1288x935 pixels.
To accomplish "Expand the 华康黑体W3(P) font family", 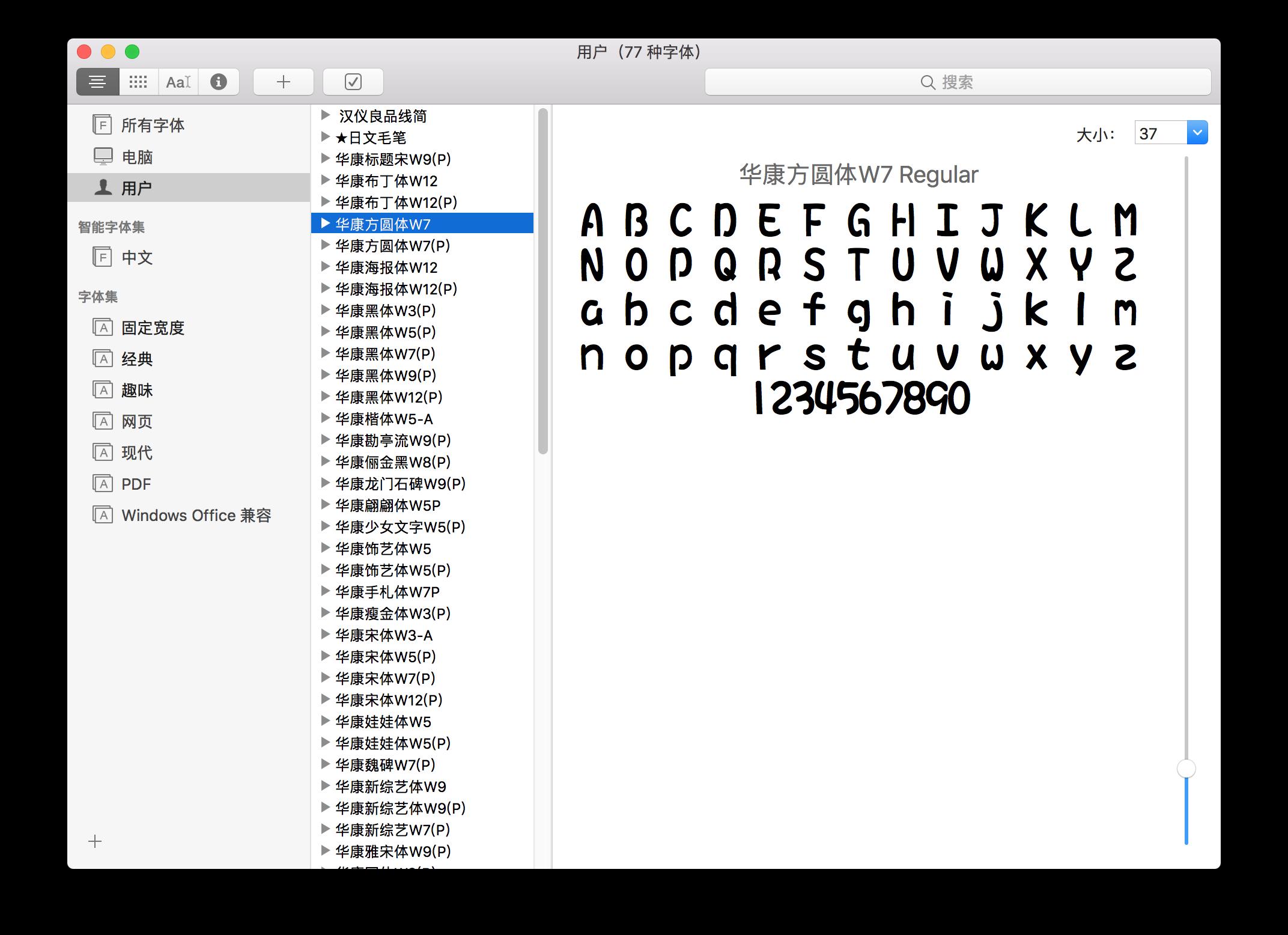I will (326, 310).
